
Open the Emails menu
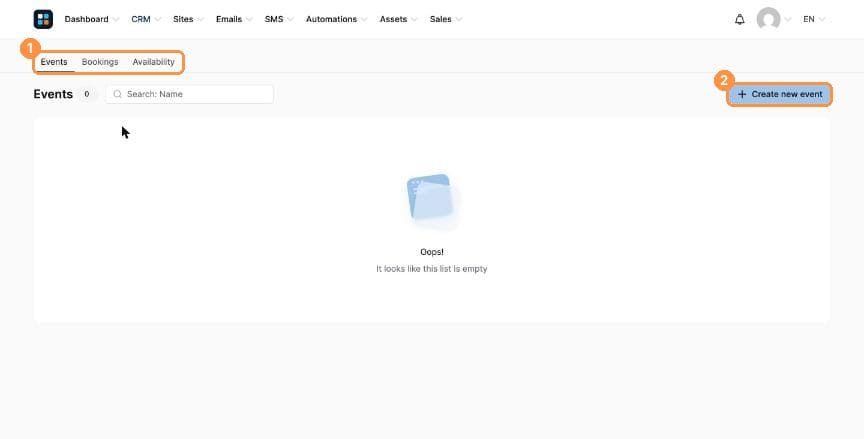pyautogui.click(x=229, y=19)
